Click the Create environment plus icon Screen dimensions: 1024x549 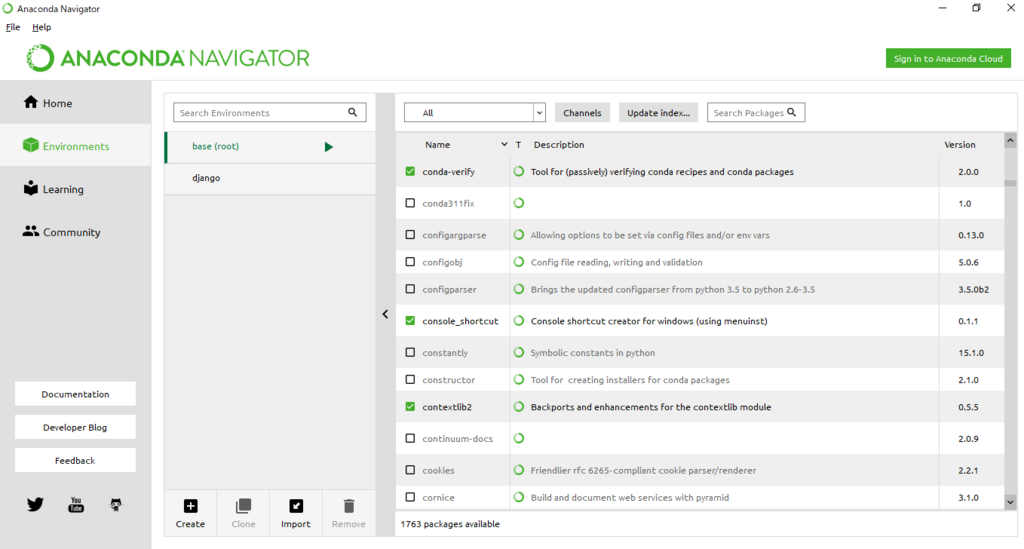click(x=190, y=506)
